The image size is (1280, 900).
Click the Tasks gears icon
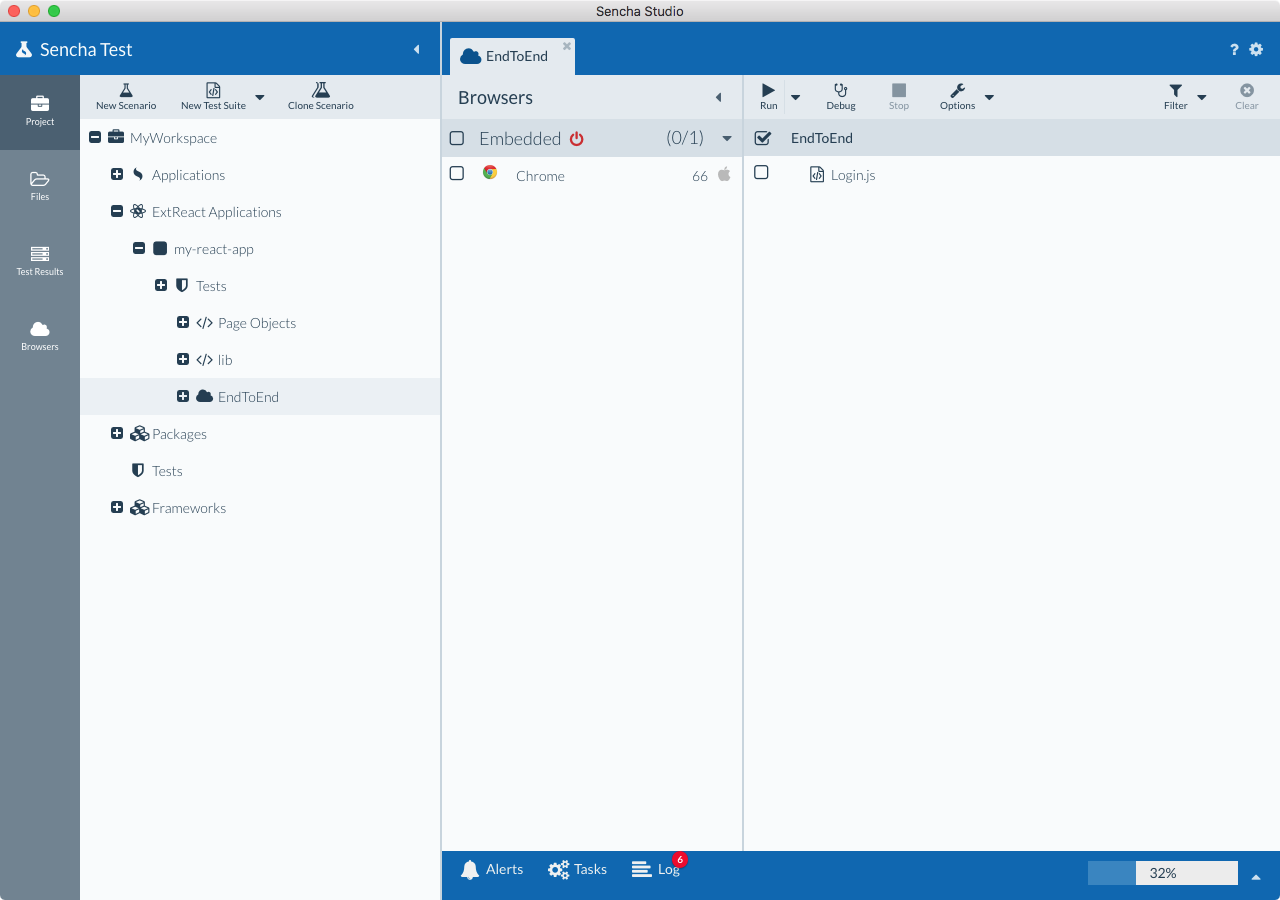pos(558,870)
